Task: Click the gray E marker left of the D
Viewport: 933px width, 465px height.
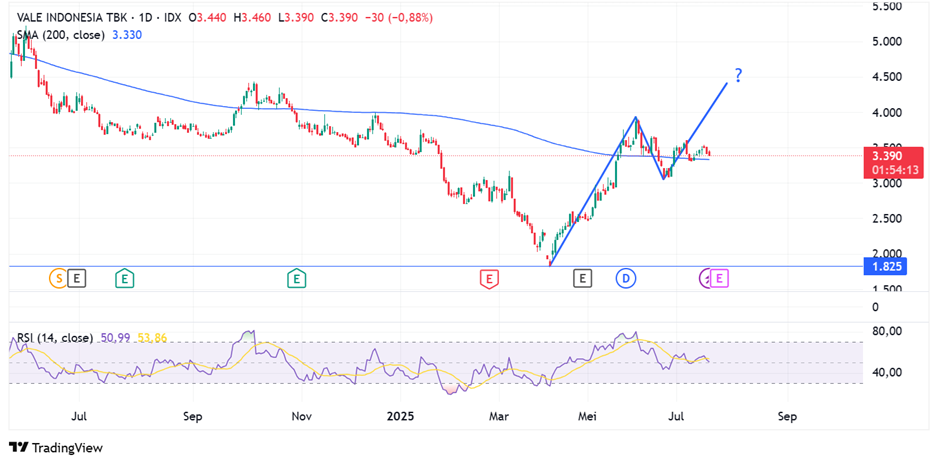Action: (x=582, y=278)
